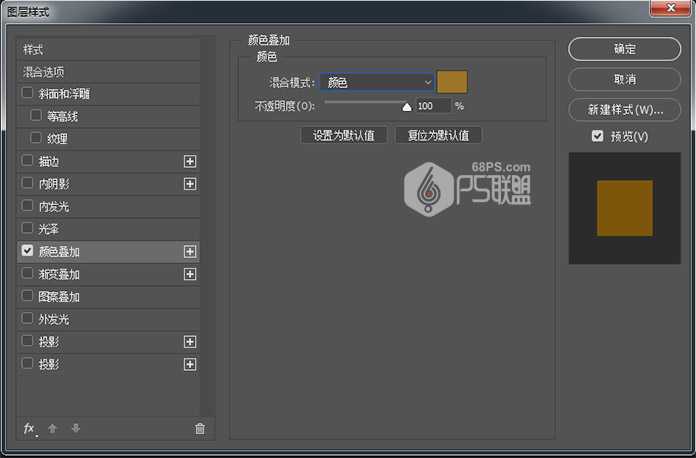
Task: Enable the 斜面和浮雕 checkbox
Action: (x=27, y=93)
